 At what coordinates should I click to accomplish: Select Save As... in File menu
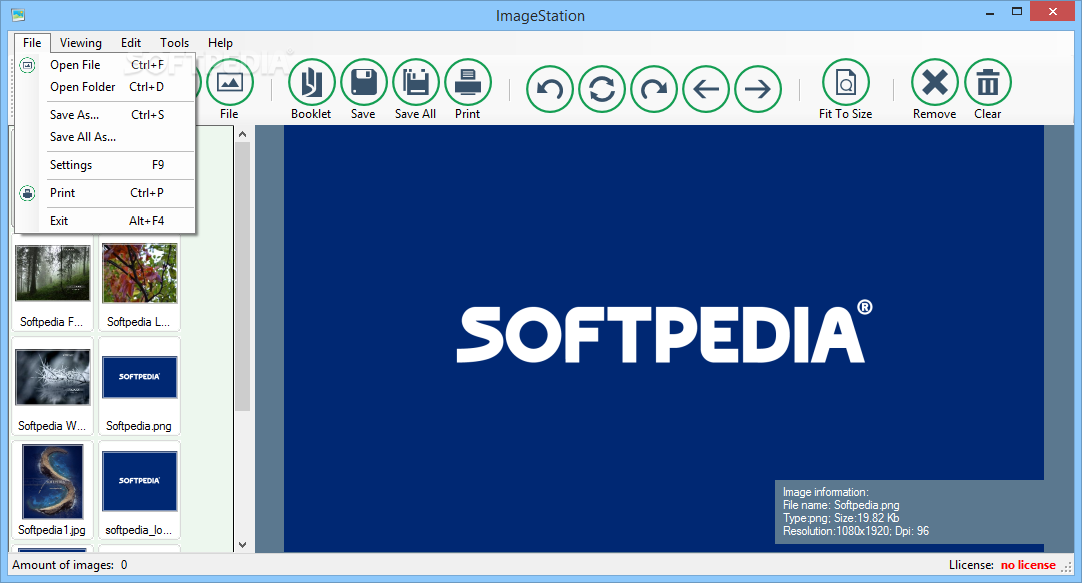pyautogui.click(x=106, y=115)
